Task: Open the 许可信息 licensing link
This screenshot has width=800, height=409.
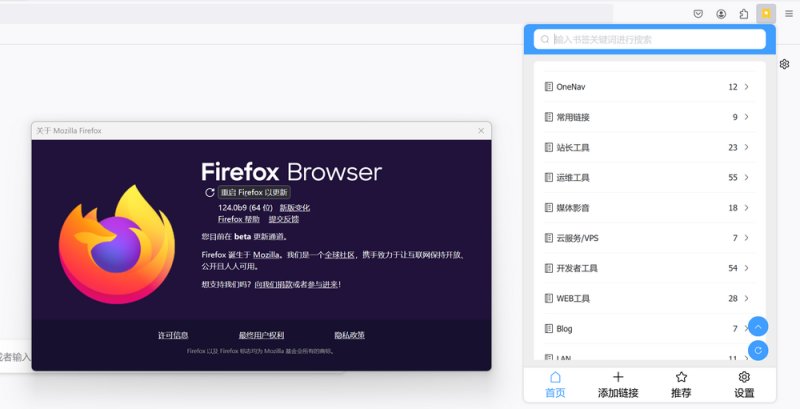Action: [173, 335]
